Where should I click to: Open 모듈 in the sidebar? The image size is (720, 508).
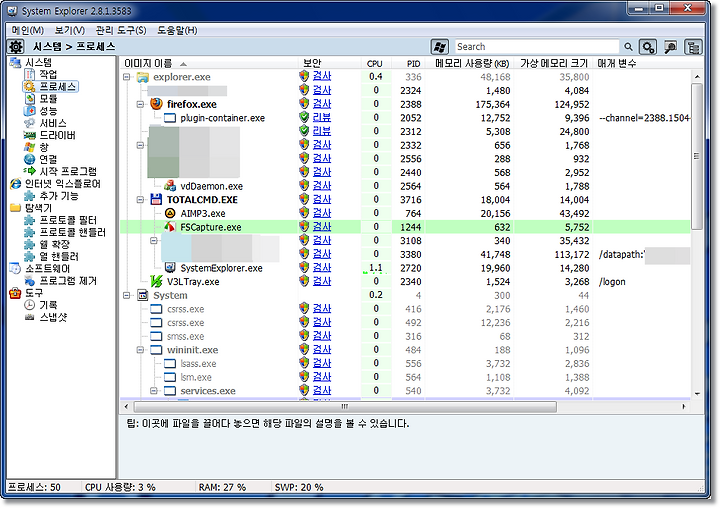click(x=48, y=98)
